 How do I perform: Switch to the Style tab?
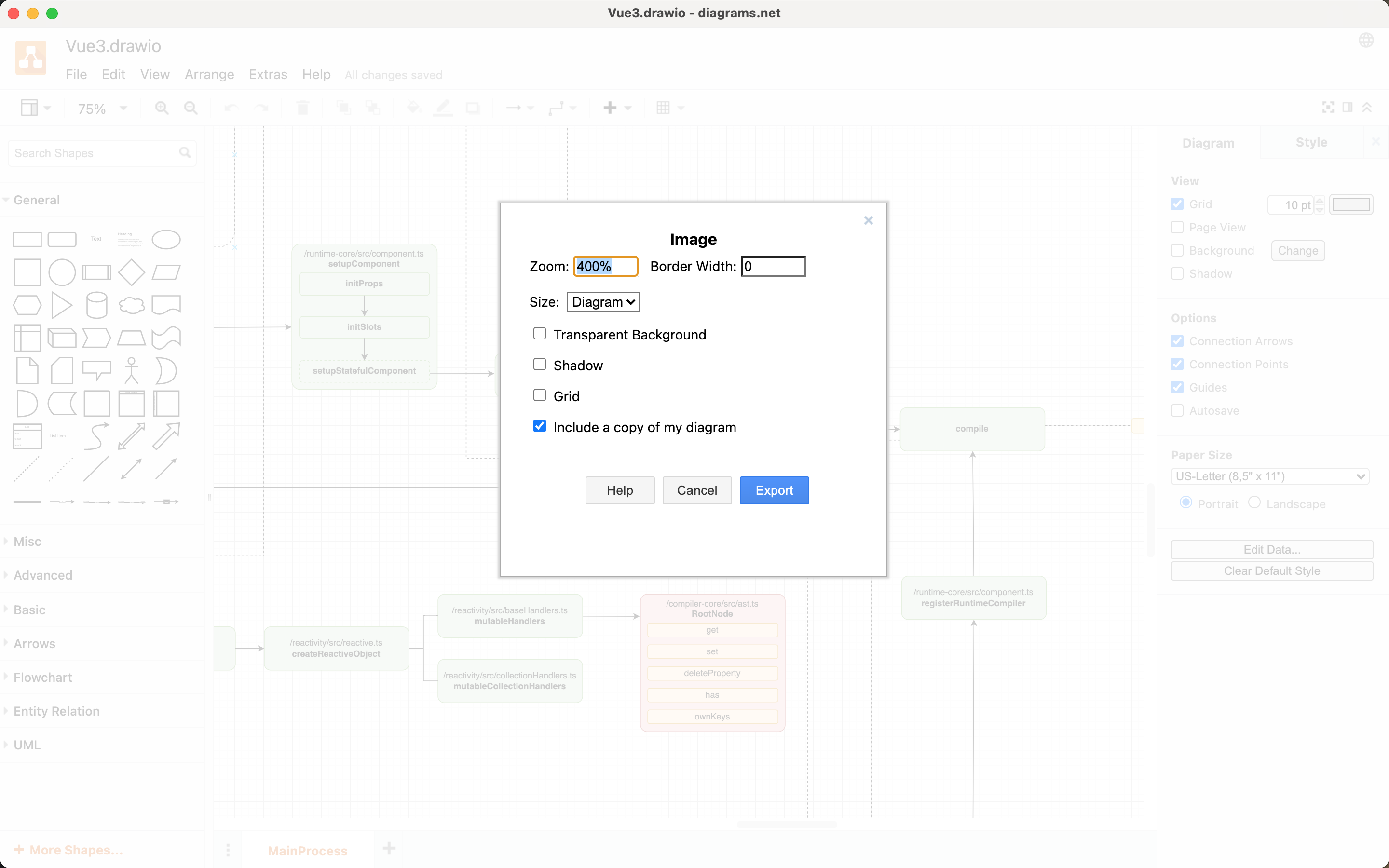coord(1311,142)
